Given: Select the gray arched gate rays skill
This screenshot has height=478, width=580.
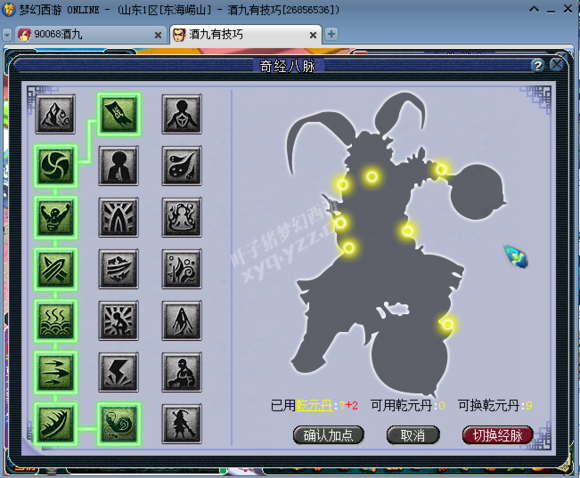Looking at the screenshot, I should 118,218.
